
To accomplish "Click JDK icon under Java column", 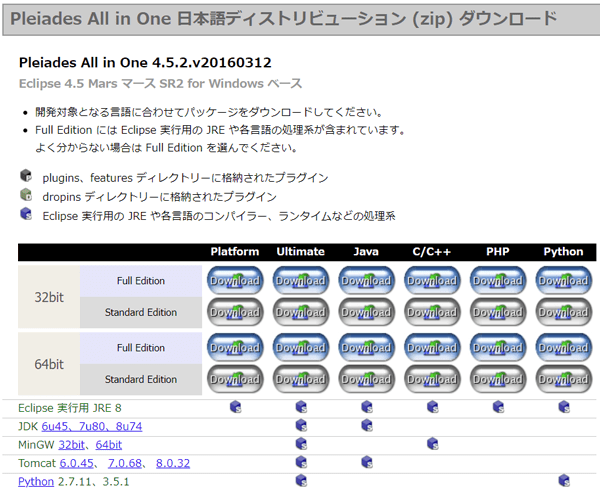I will 367,425.
